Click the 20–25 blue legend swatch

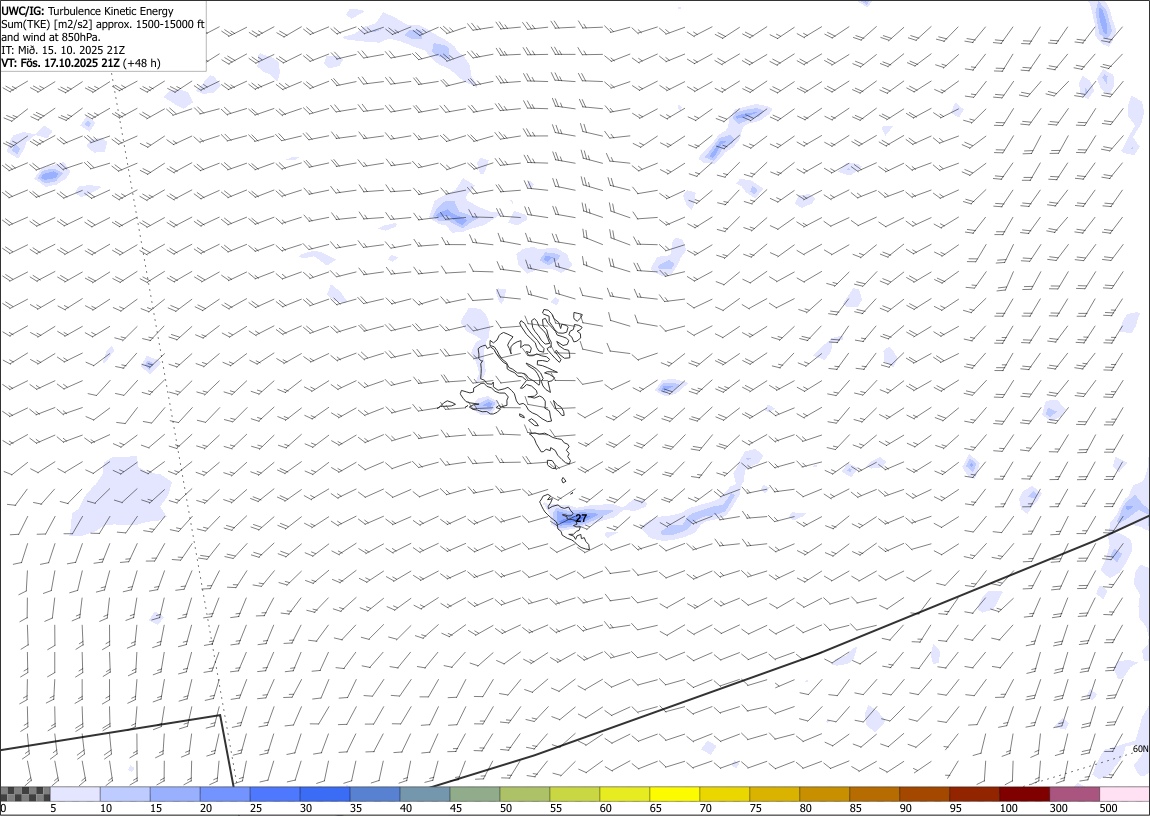225,794
